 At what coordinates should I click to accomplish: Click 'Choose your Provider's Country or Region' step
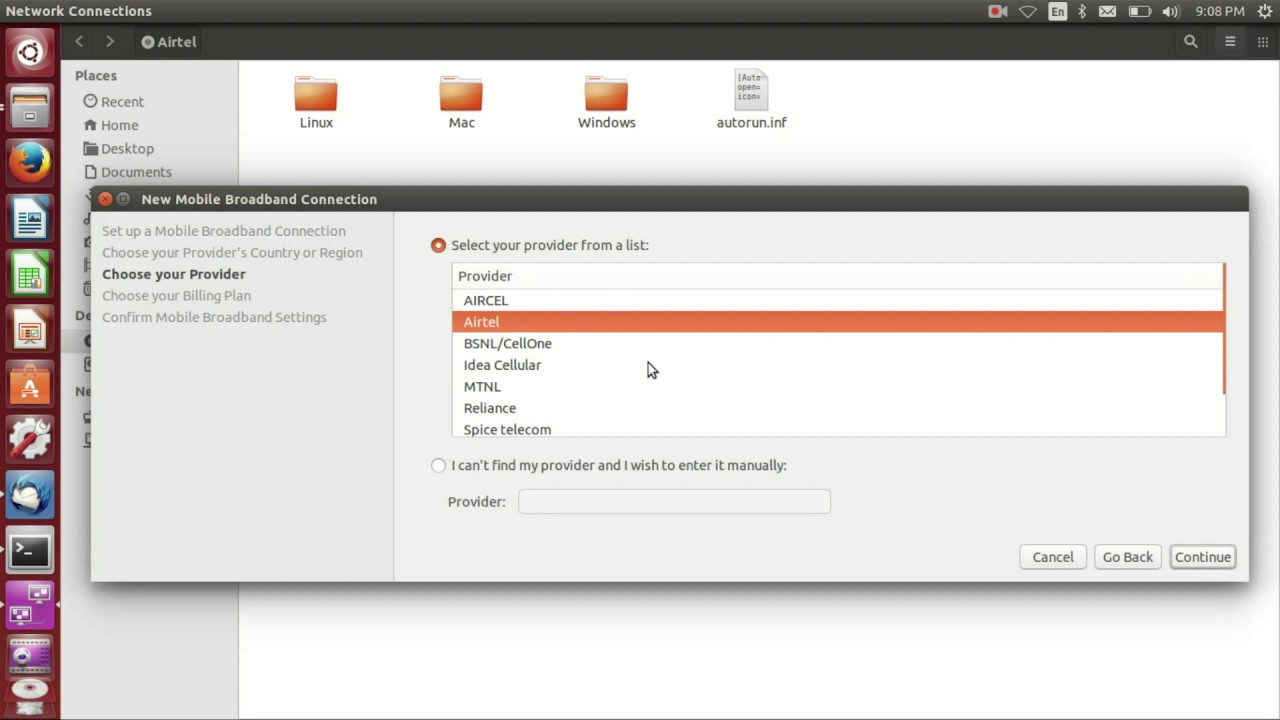pos(232,253)
